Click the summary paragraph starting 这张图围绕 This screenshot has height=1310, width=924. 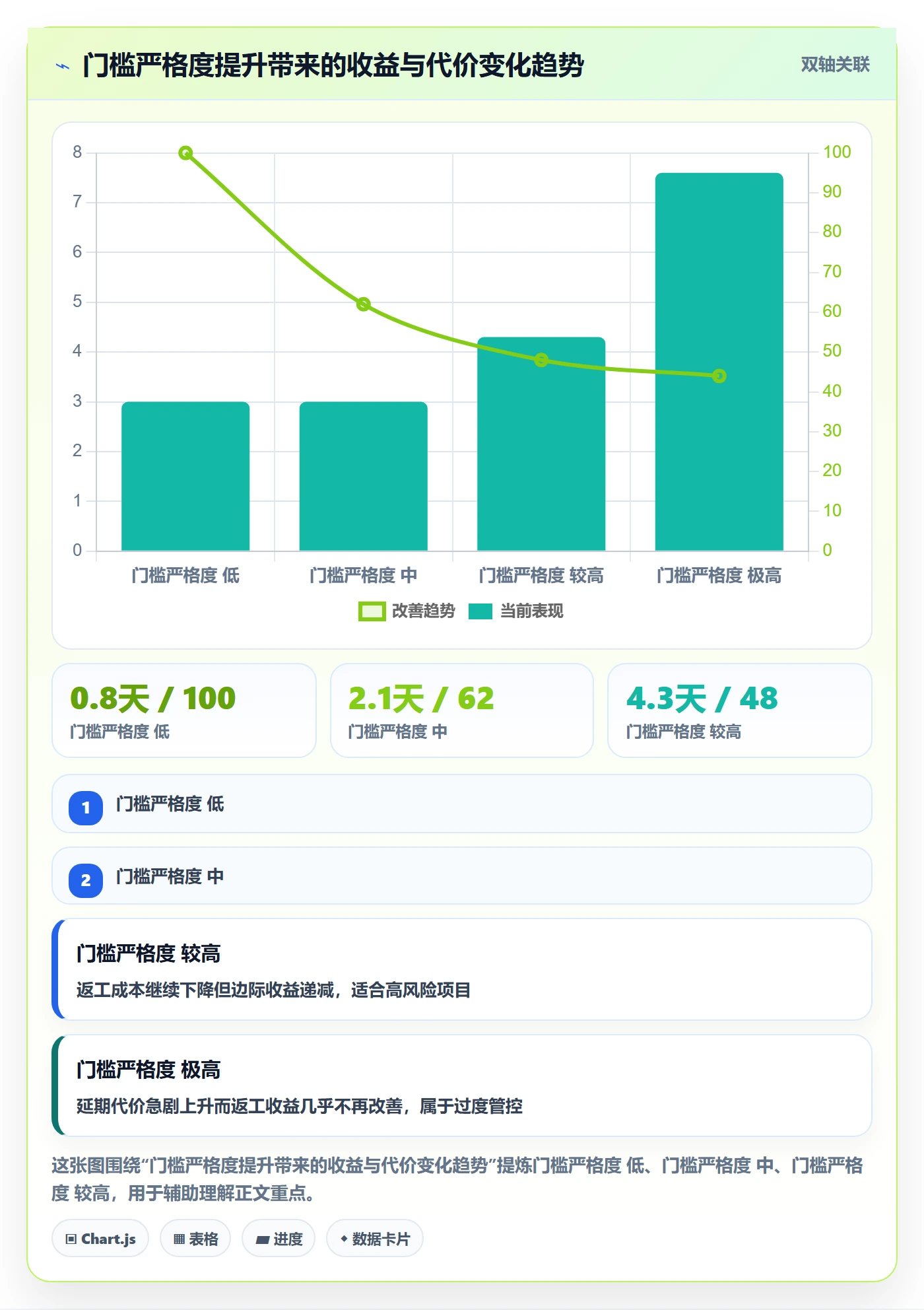tap(457, 1179)
